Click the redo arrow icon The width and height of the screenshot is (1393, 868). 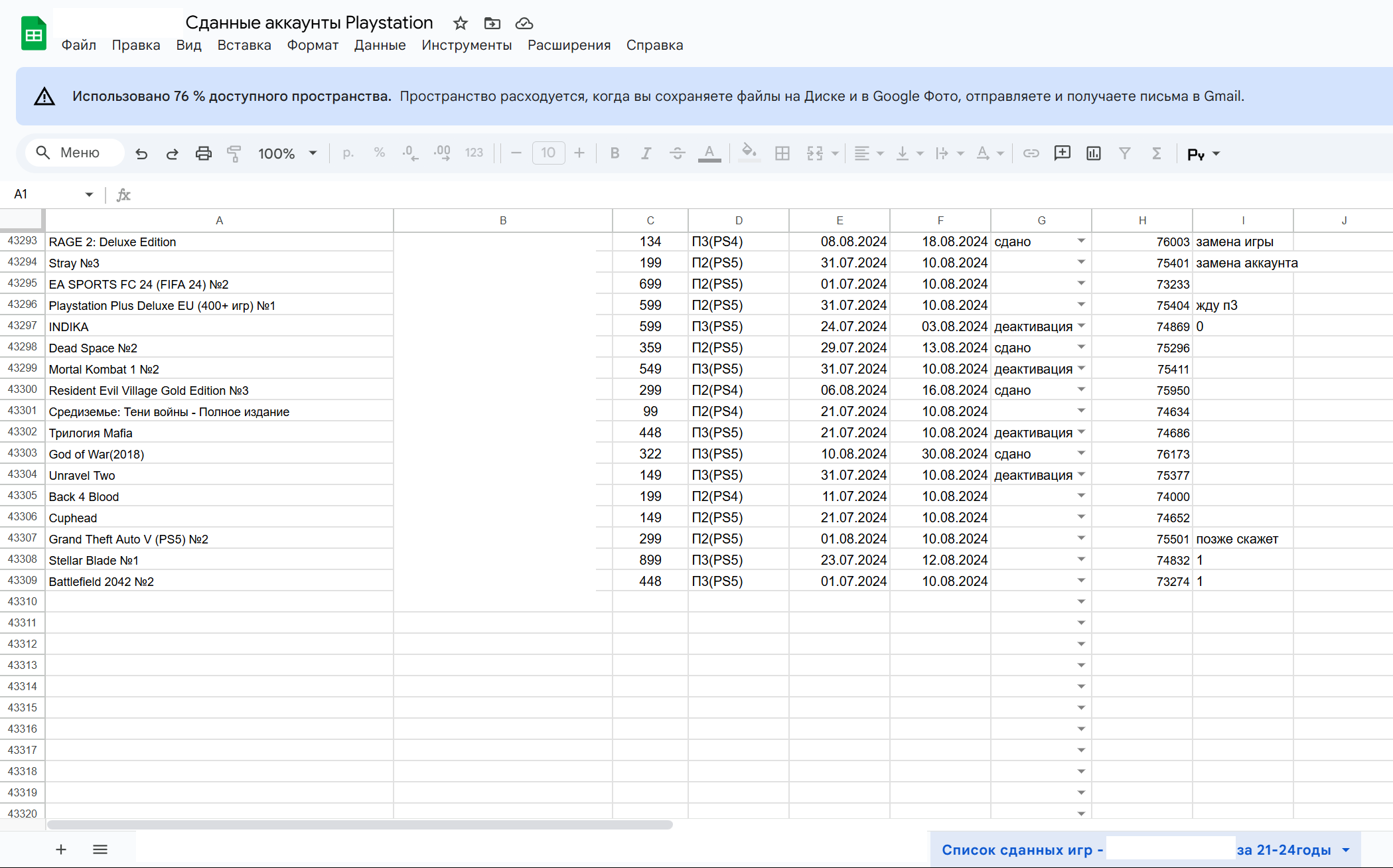coord(173,153)
